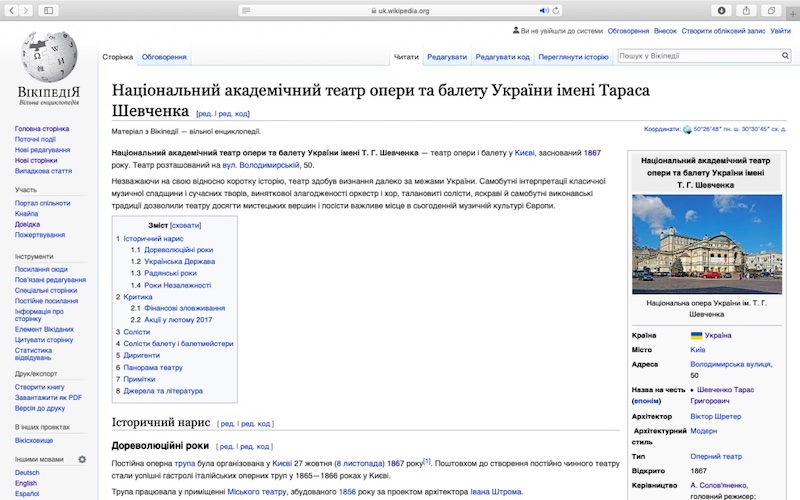800x500 pixels.
Task: Open Головна сторінка in the sidebar
Action: pyautogui.click(x=42, y=129)
